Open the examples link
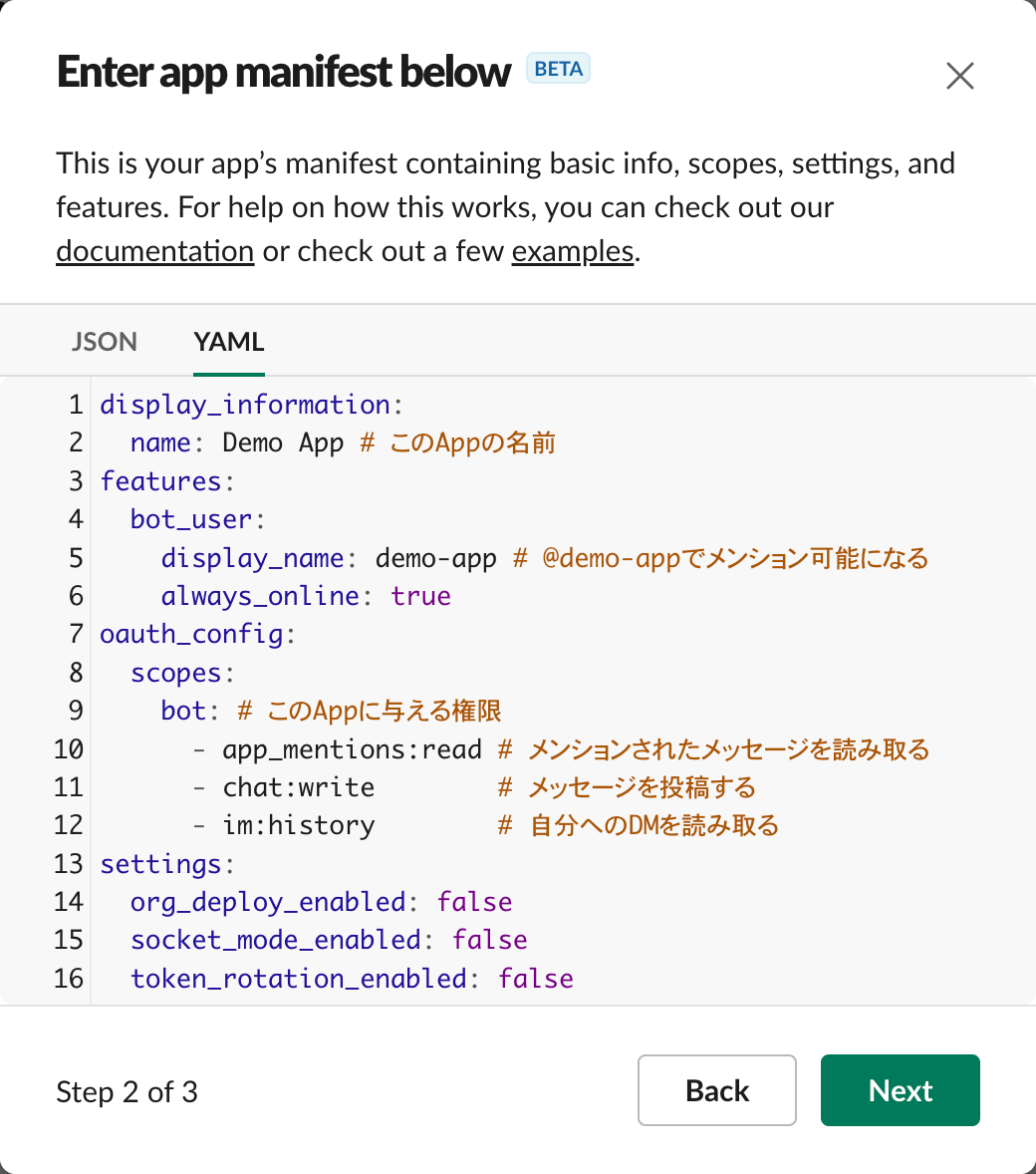Screen dimensions: 1036x1174 (573, 251)
